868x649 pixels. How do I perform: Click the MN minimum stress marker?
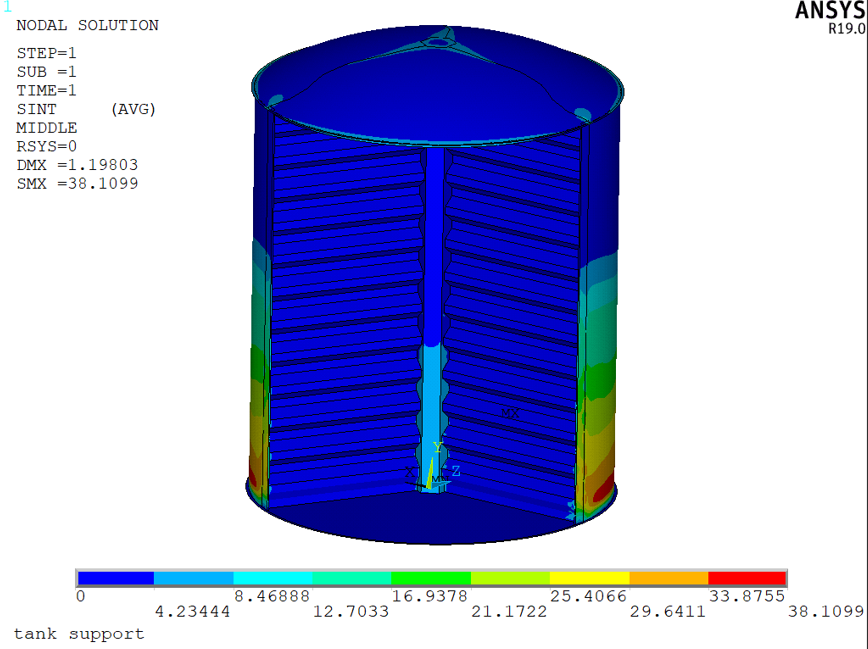coord(440,479)
